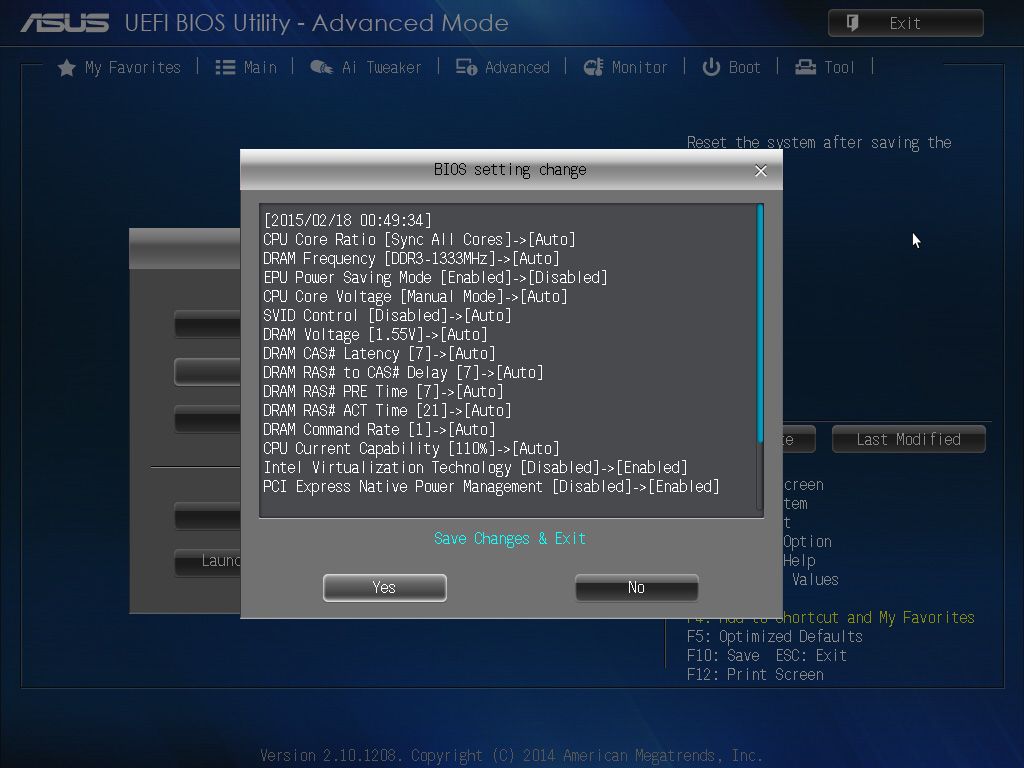
Task: Open the Ai Tweaker tab
Action: pyautogui.click(x=366, y=67)
